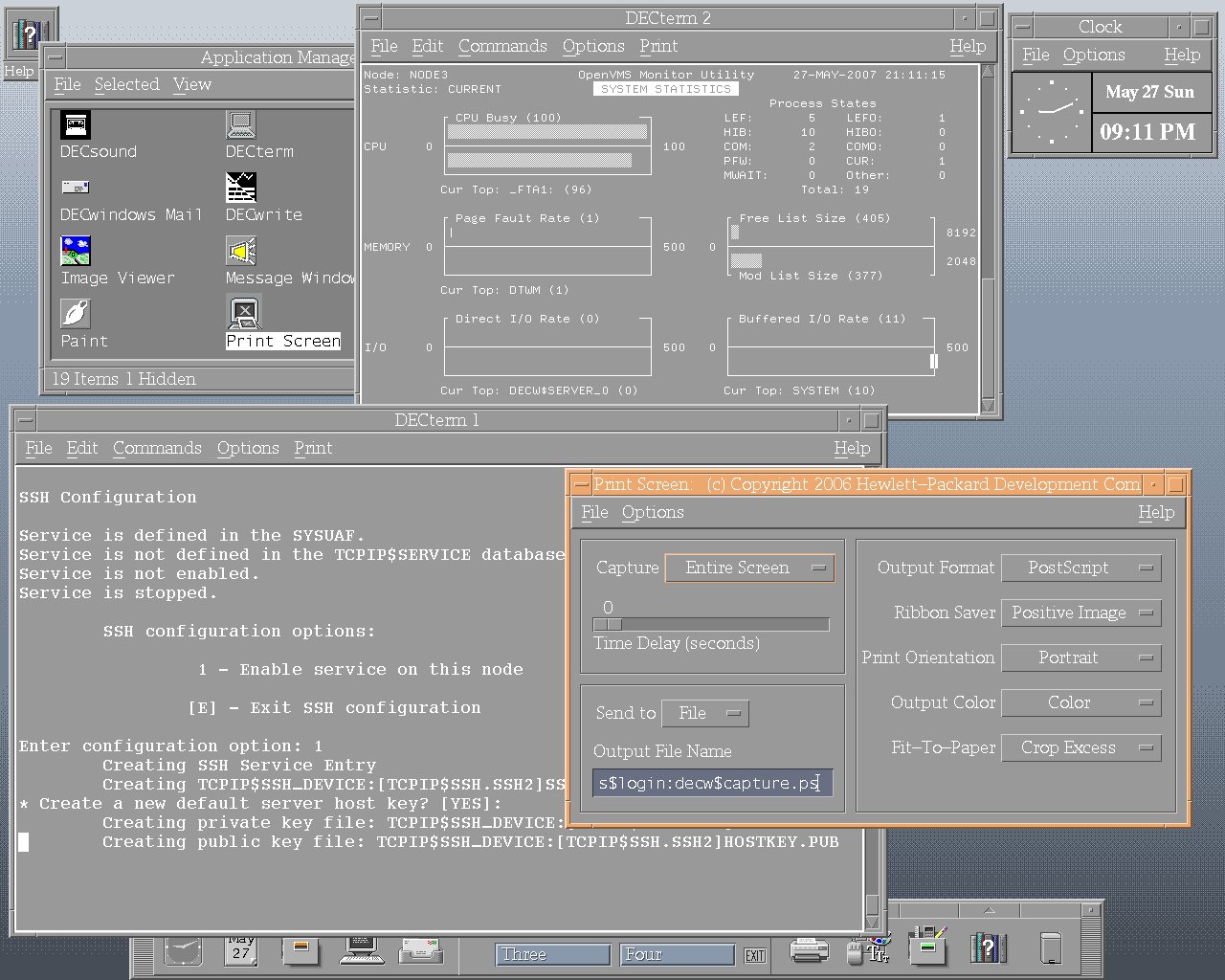Change the Send to File option menu
1225x980 pixels.
click(705, 714)
